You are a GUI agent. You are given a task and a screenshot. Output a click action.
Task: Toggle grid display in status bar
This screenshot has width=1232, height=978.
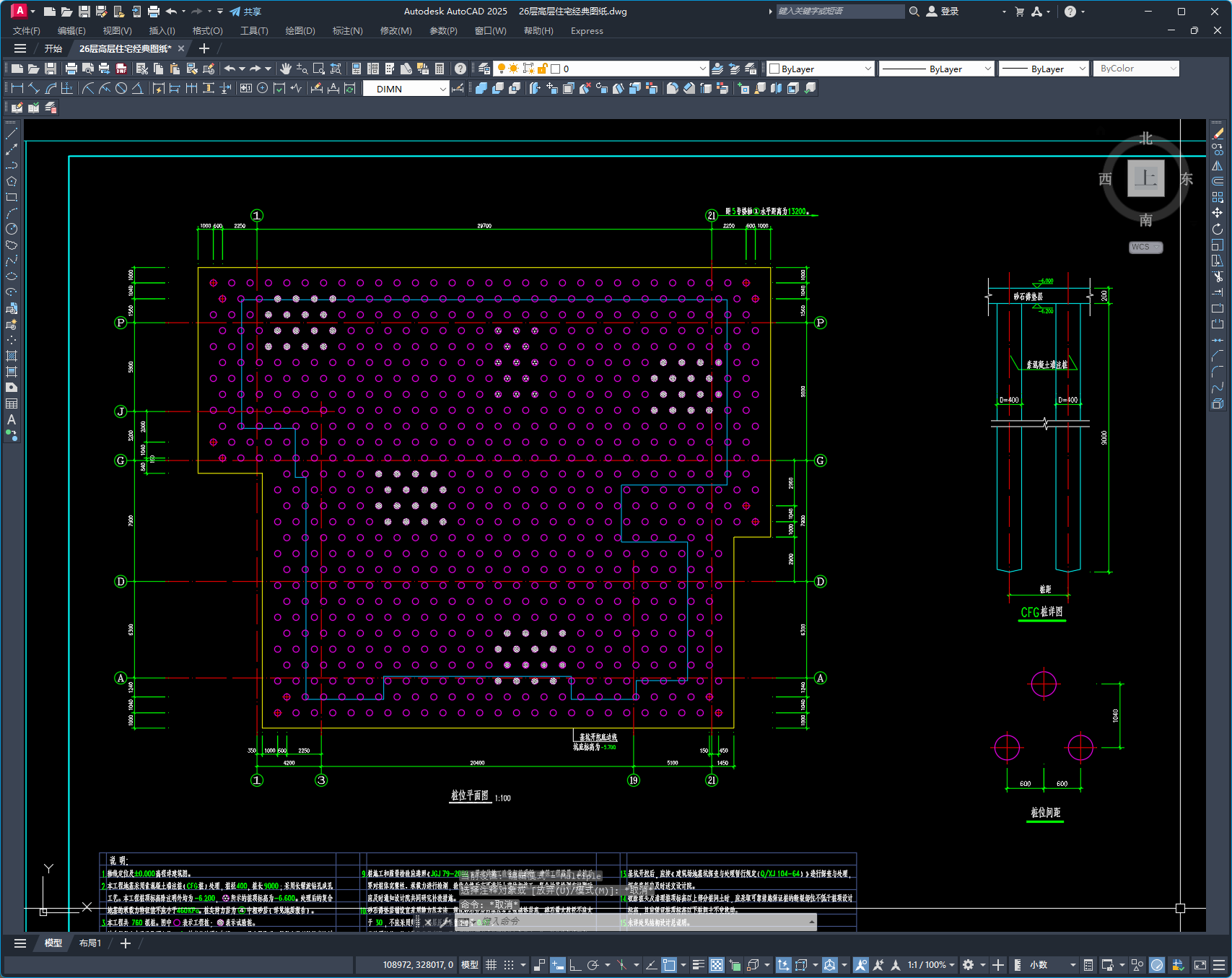pos(492,965)
